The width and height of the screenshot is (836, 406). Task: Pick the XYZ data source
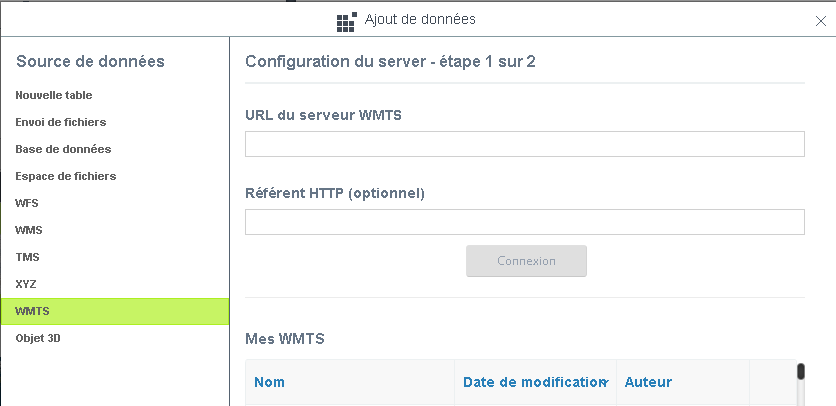[26, 284]
